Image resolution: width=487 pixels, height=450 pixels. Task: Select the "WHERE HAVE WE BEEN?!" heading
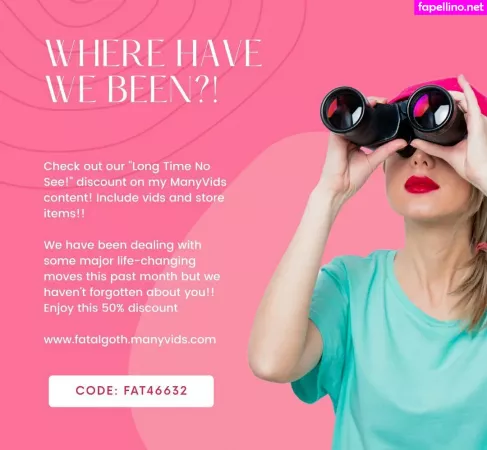153,71
